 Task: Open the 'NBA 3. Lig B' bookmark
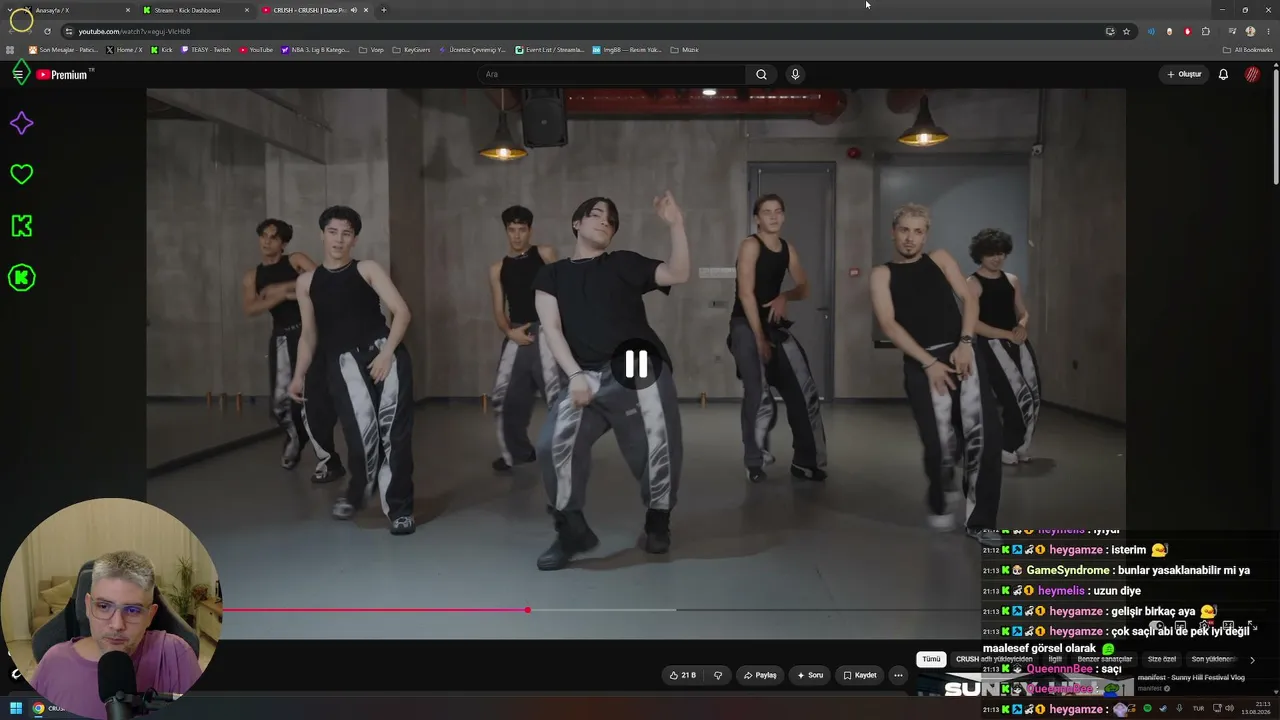[316, 49]
